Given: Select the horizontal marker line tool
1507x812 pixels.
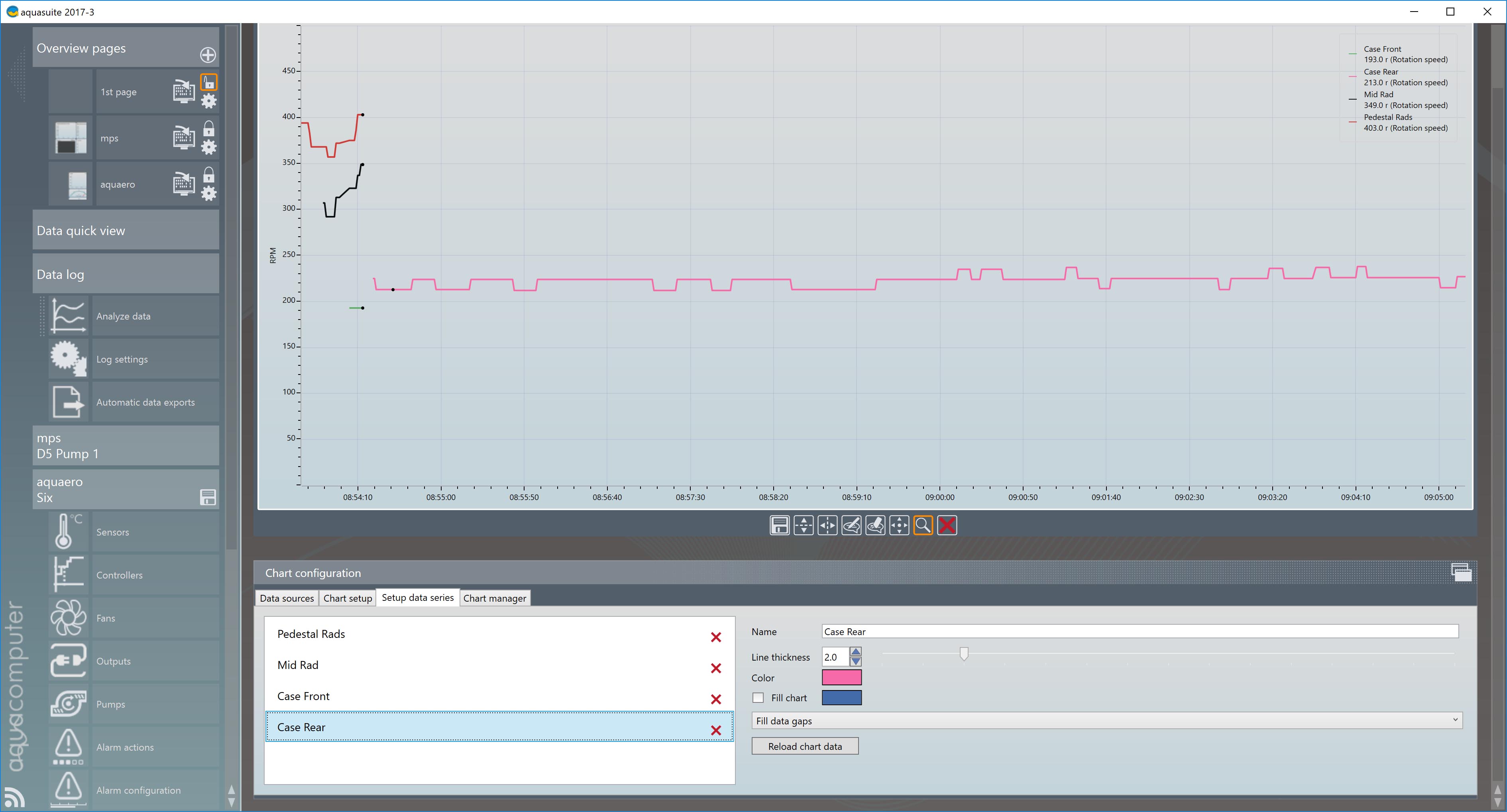Looking at the screenshot, I should [x=803, y=526].
